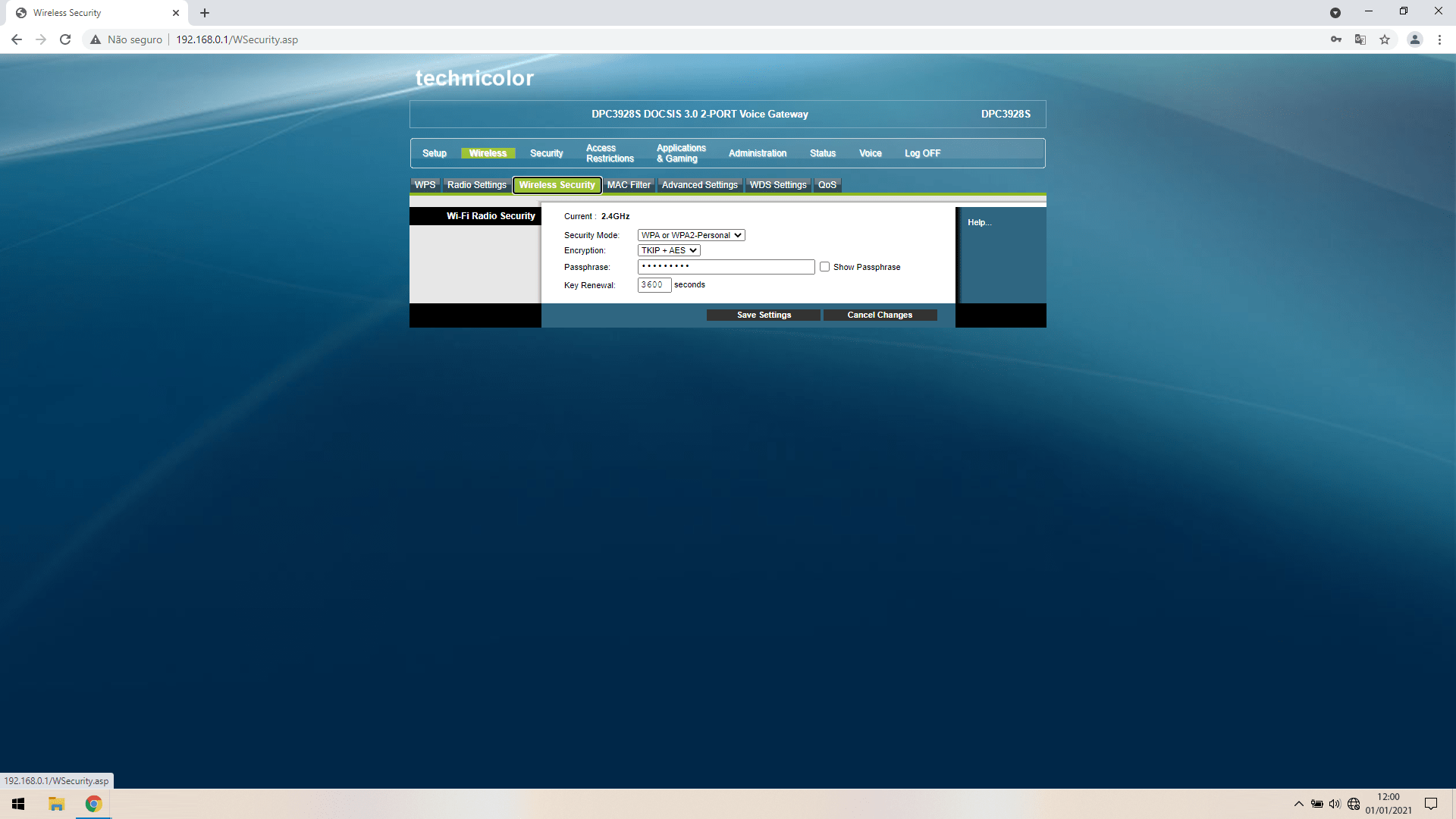
Task: Click the Cancel Changes button
Action: [x=880, y=315]
